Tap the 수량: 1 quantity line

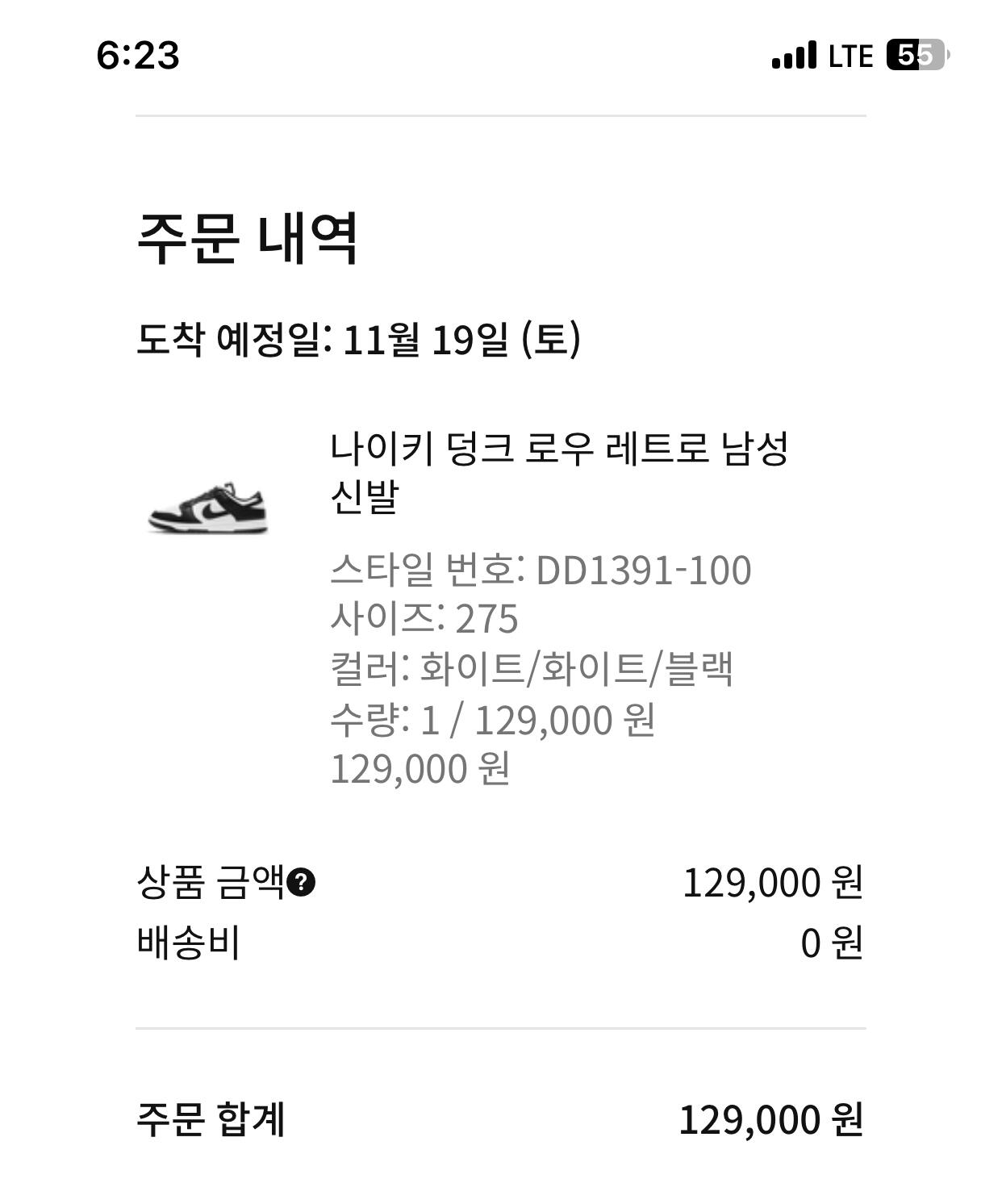(x=492, y=720)
